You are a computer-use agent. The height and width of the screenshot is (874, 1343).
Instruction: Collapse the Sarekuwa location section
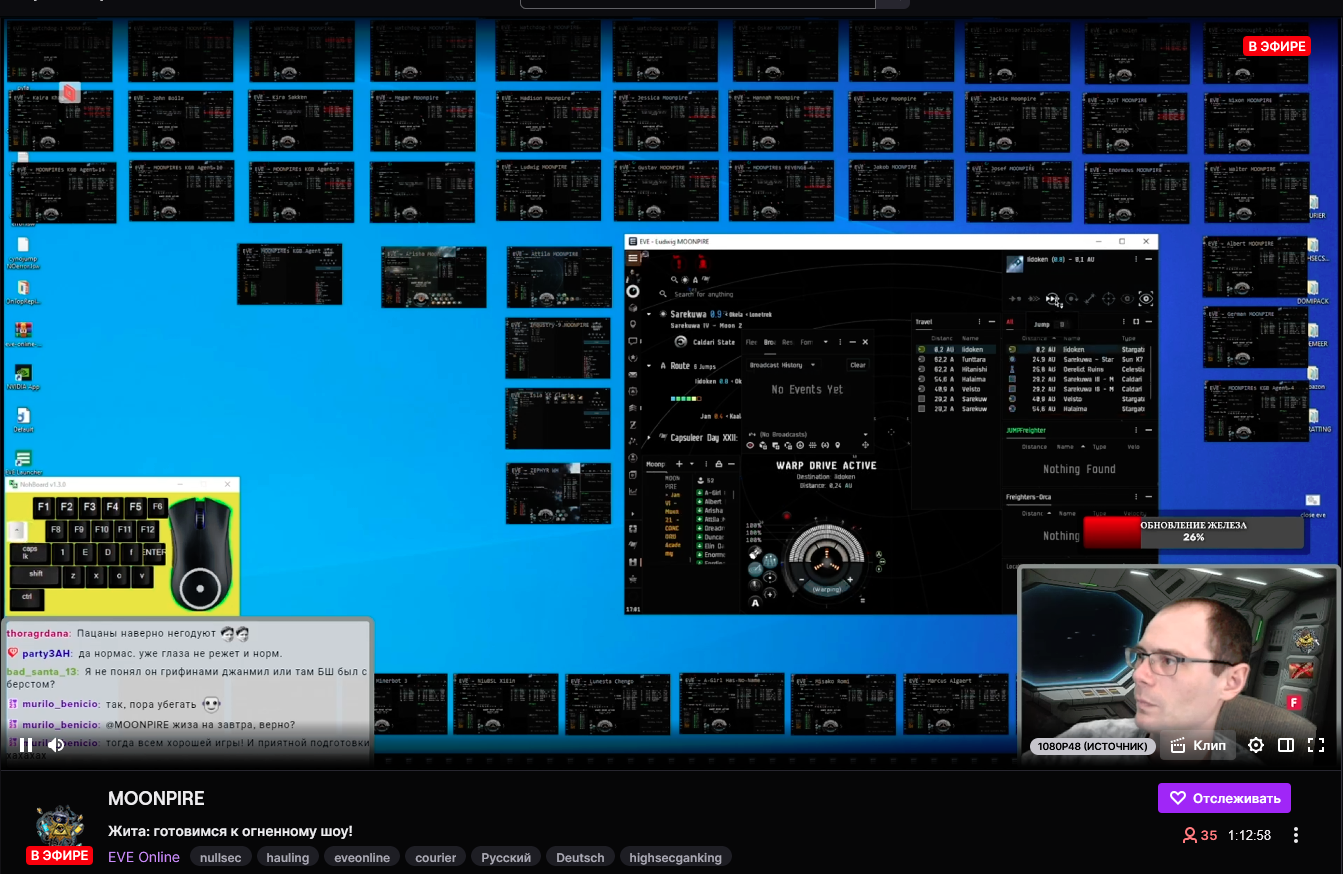tap(649, 314)
